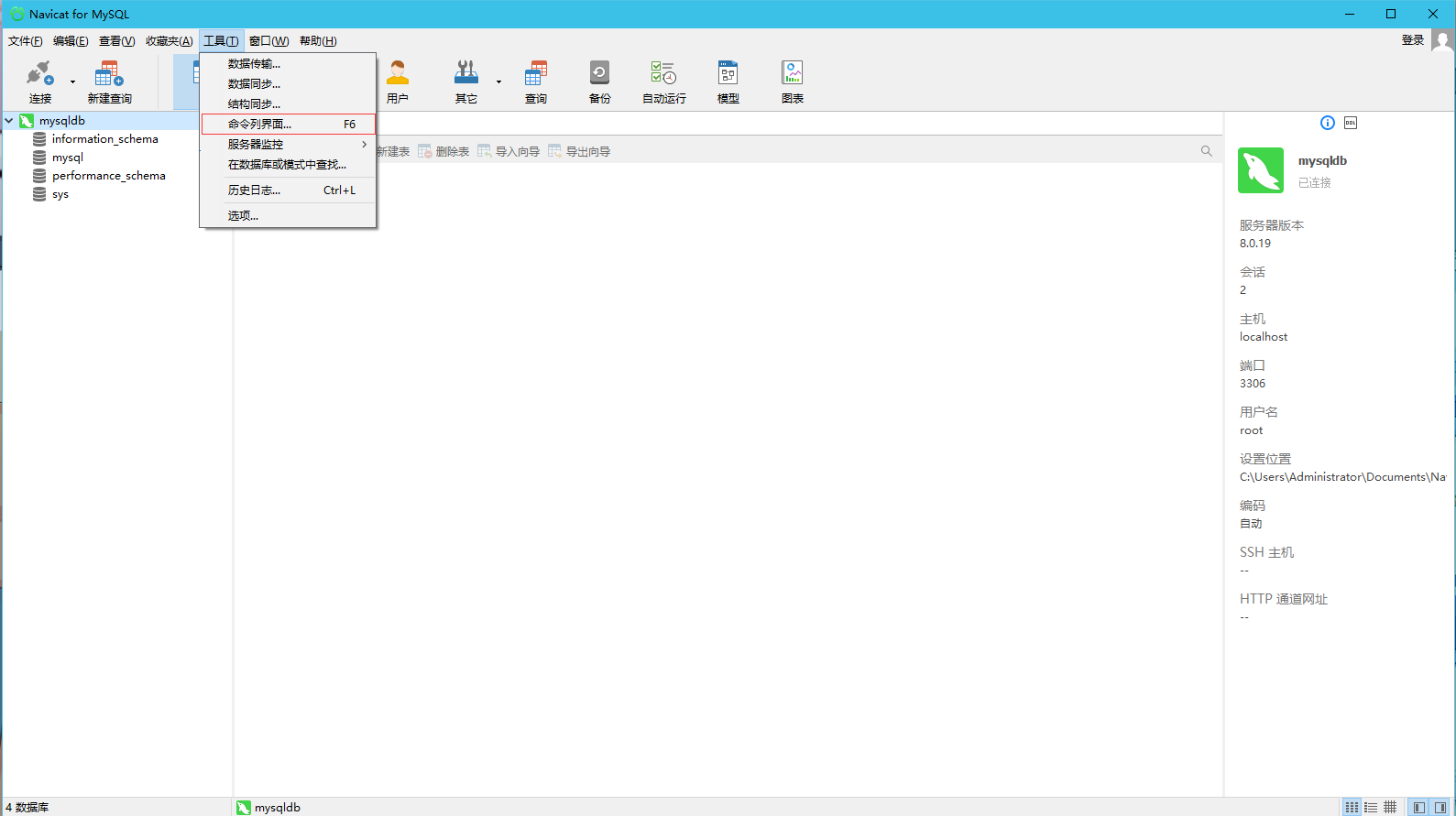The image size is (1456, 816).
Task: Click the 查询 (Query) toolbar icon
Action: (x=536, y=73)
